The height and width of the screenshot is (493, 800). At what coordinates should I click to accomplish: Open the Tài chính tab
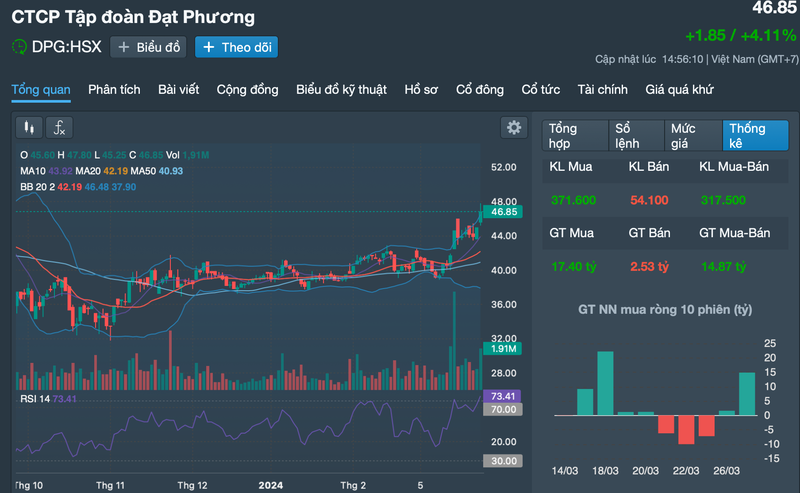pyautogui.click(x=603, y=90)
